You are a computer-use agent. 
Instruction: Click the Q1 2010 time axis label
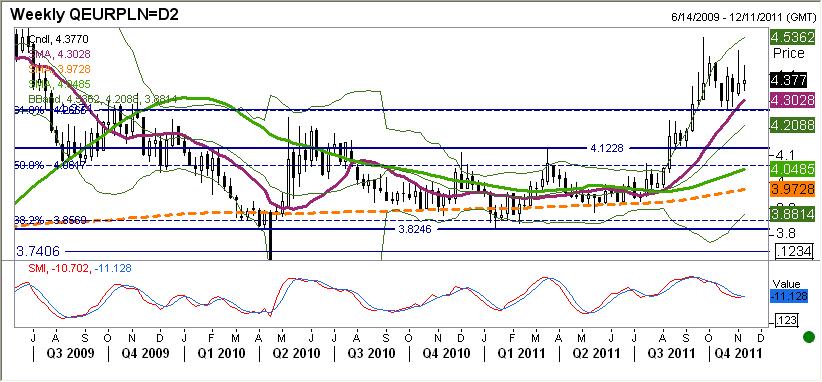pyautogui.click(x=221, y=354)
